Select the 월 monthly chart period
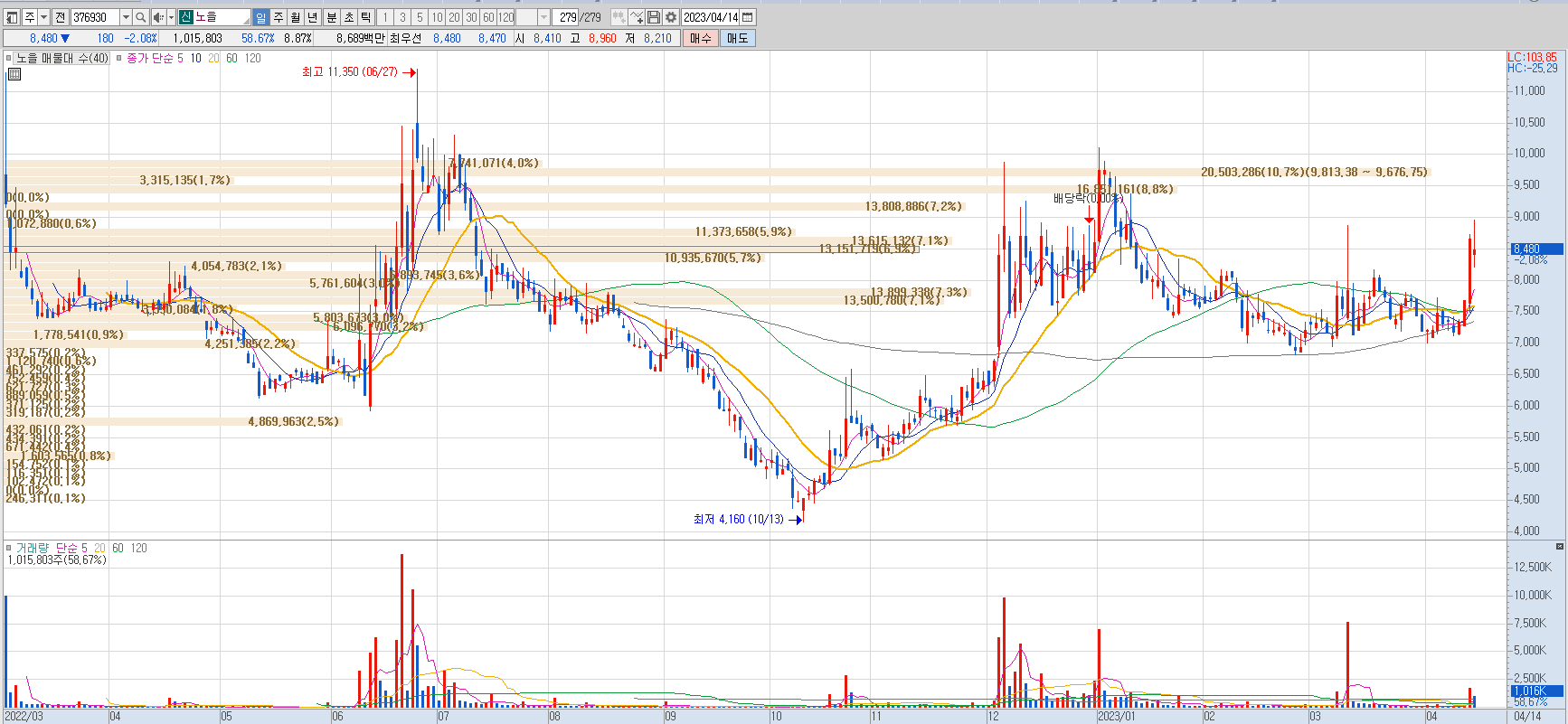The width and height of the screenshot is (1568, 724). pyautogui.click(x=296, y=17)
